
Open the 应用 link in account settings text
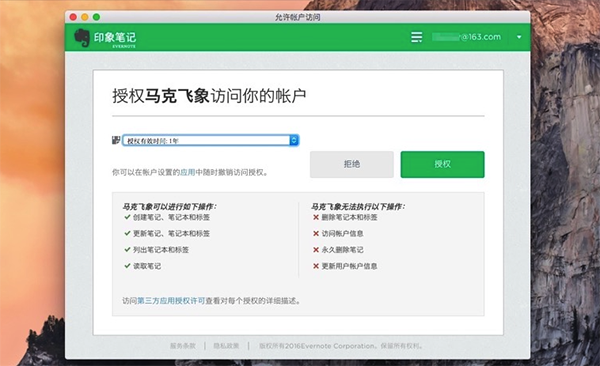point(188,172)
